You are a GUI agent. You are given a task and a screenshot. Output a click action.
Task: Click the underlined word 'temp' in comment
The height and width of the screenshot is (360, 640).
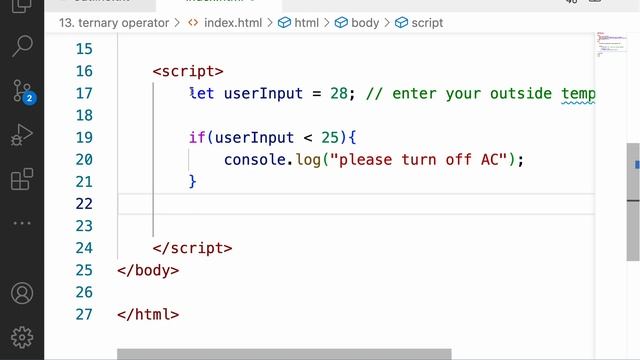tap(578, 94)
